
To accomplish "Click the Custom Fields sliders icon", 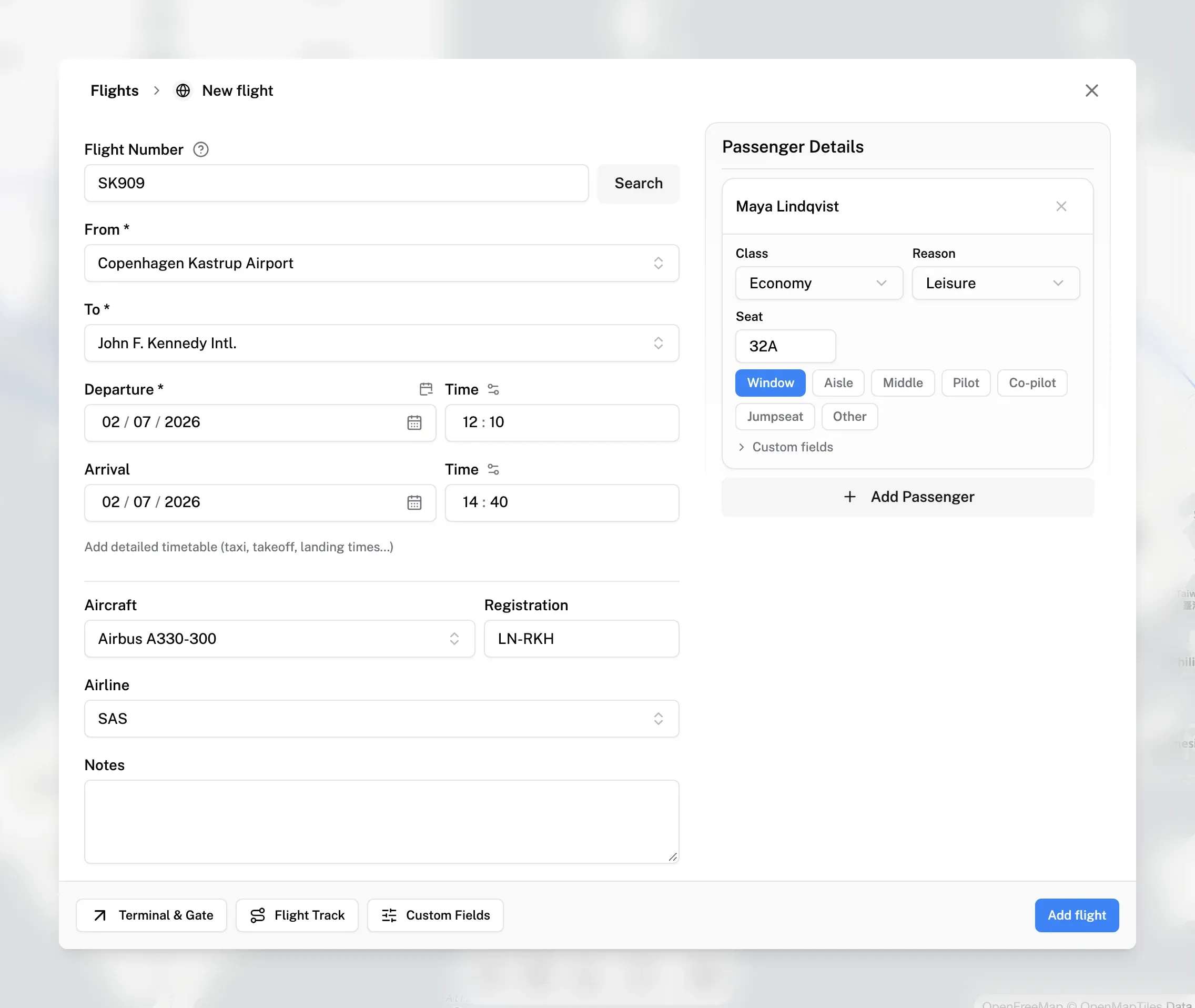I will pos(389,915).
